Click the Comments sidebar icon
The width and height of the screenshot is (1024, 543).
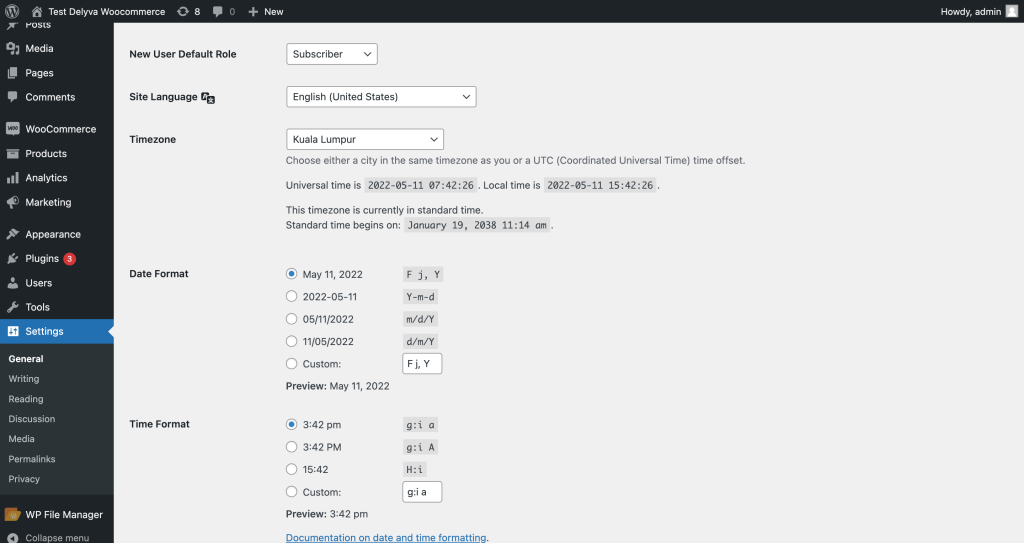(x=12, y=97)
